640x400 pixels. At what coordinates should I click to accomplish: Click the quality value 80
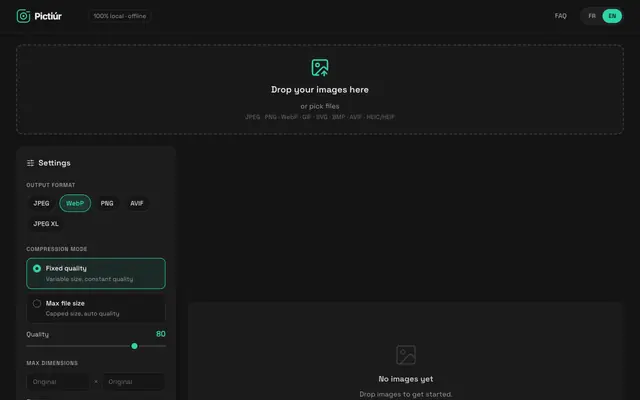pos(160,334)
